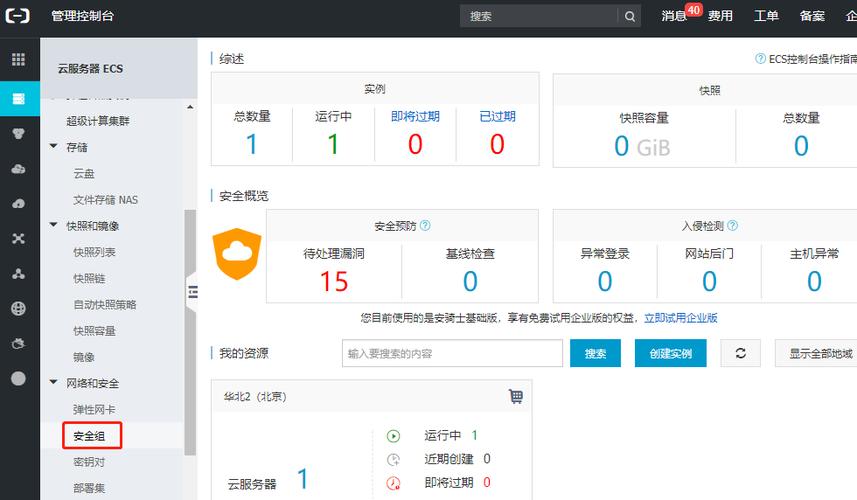Click the refresh icon button

click(741, 353)
